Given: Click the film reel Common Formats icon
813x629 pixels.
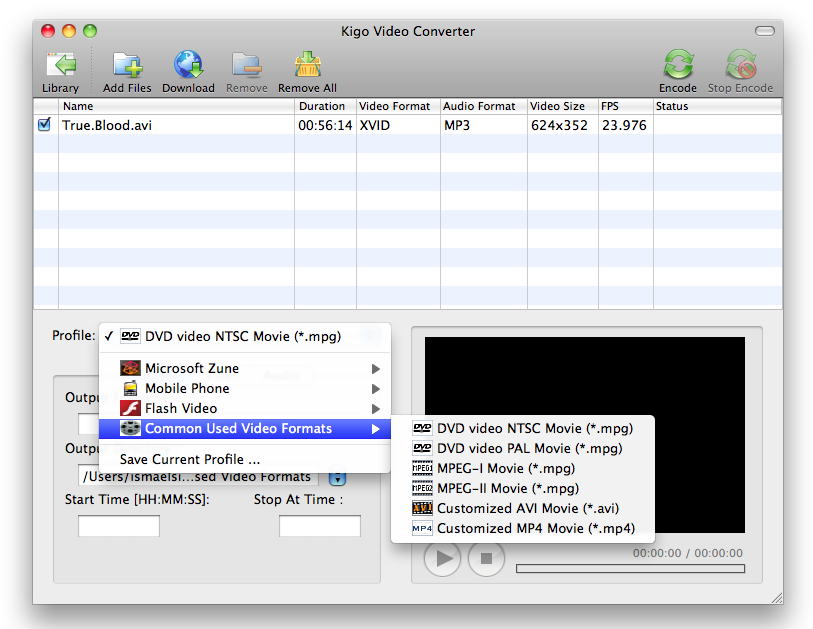Looking at the screenshot, I should point(130,428).
